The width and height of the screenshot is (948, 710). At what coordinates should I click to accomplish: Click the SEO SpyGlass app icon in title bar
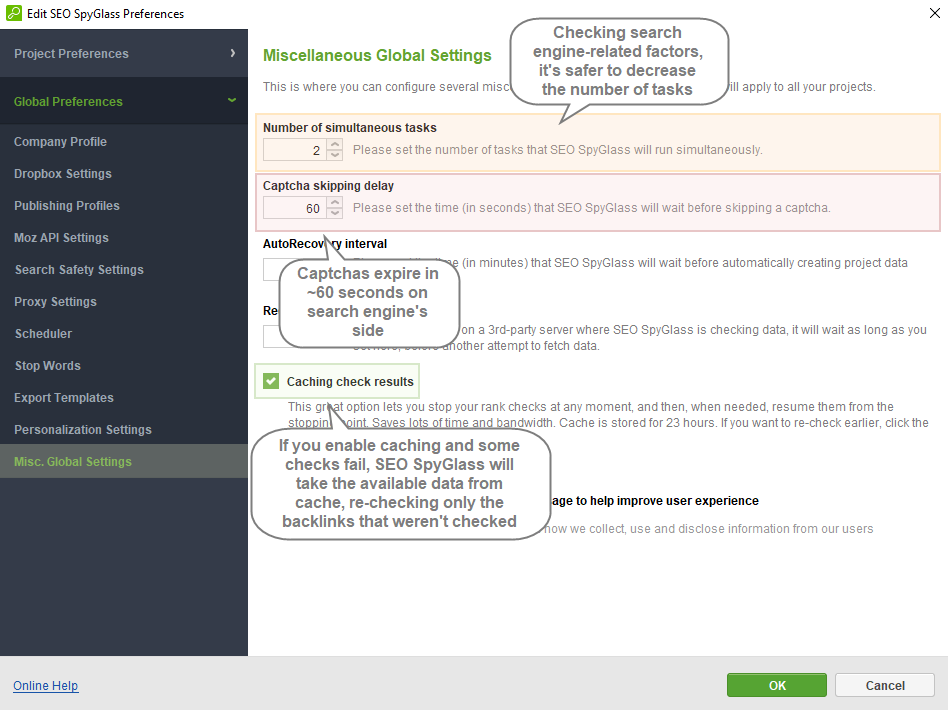(x=13, y=13)
